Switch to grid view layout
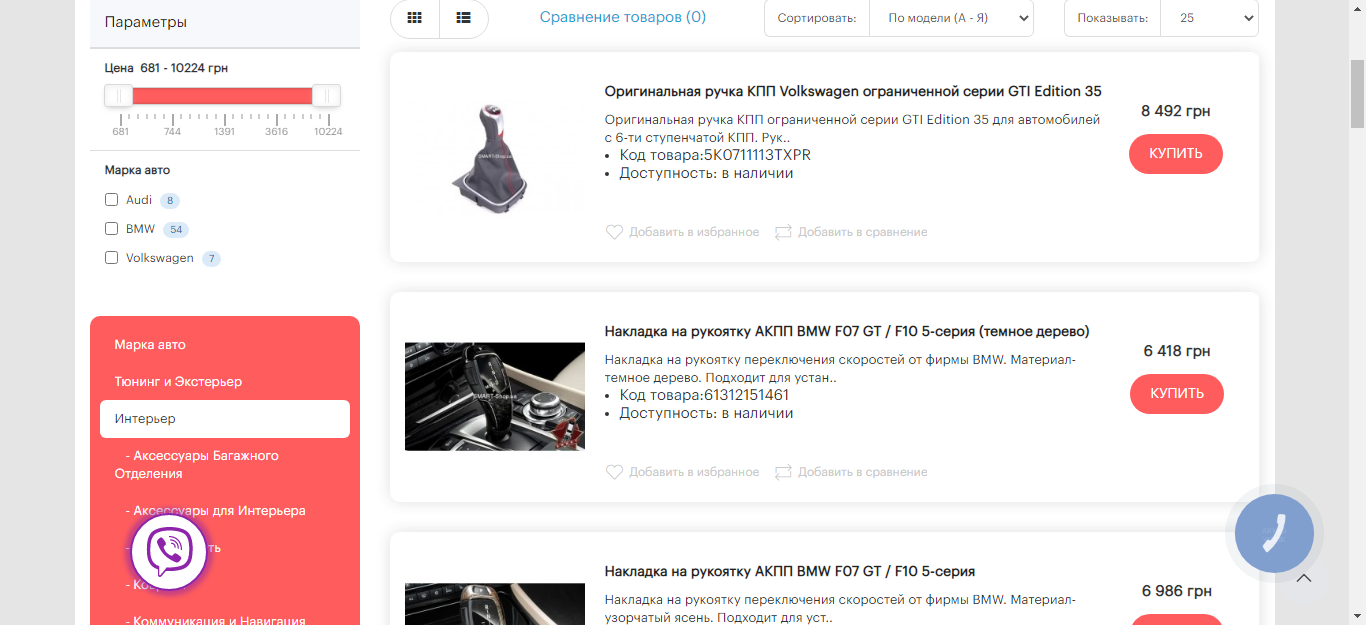This screenshot has height=625, width=1366. [x=415, y=18]
